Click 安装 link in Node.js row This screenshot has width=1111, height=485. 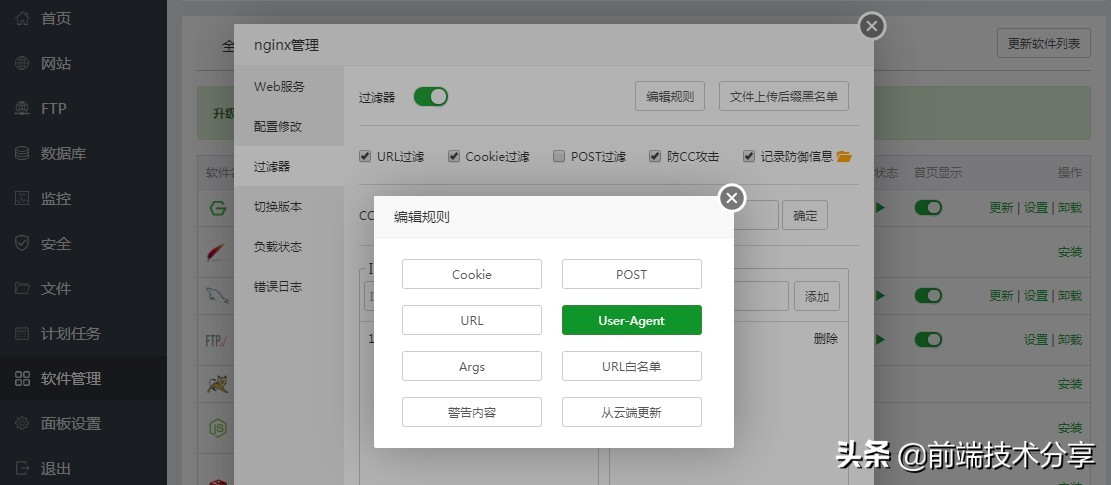(x=1070, y=428)
